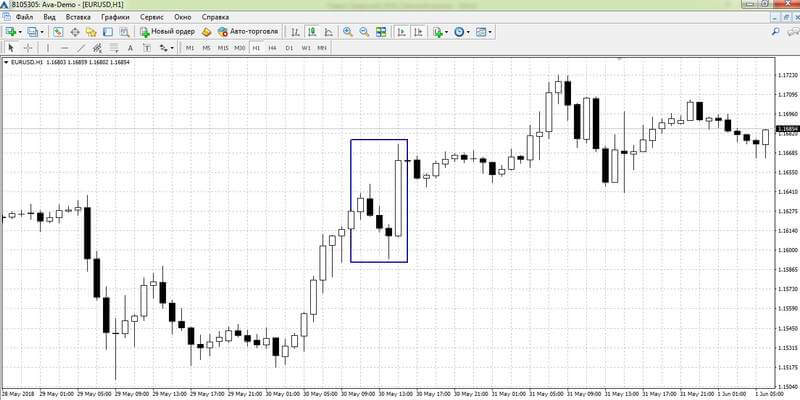Open the Файл menu

coord(24,17)
